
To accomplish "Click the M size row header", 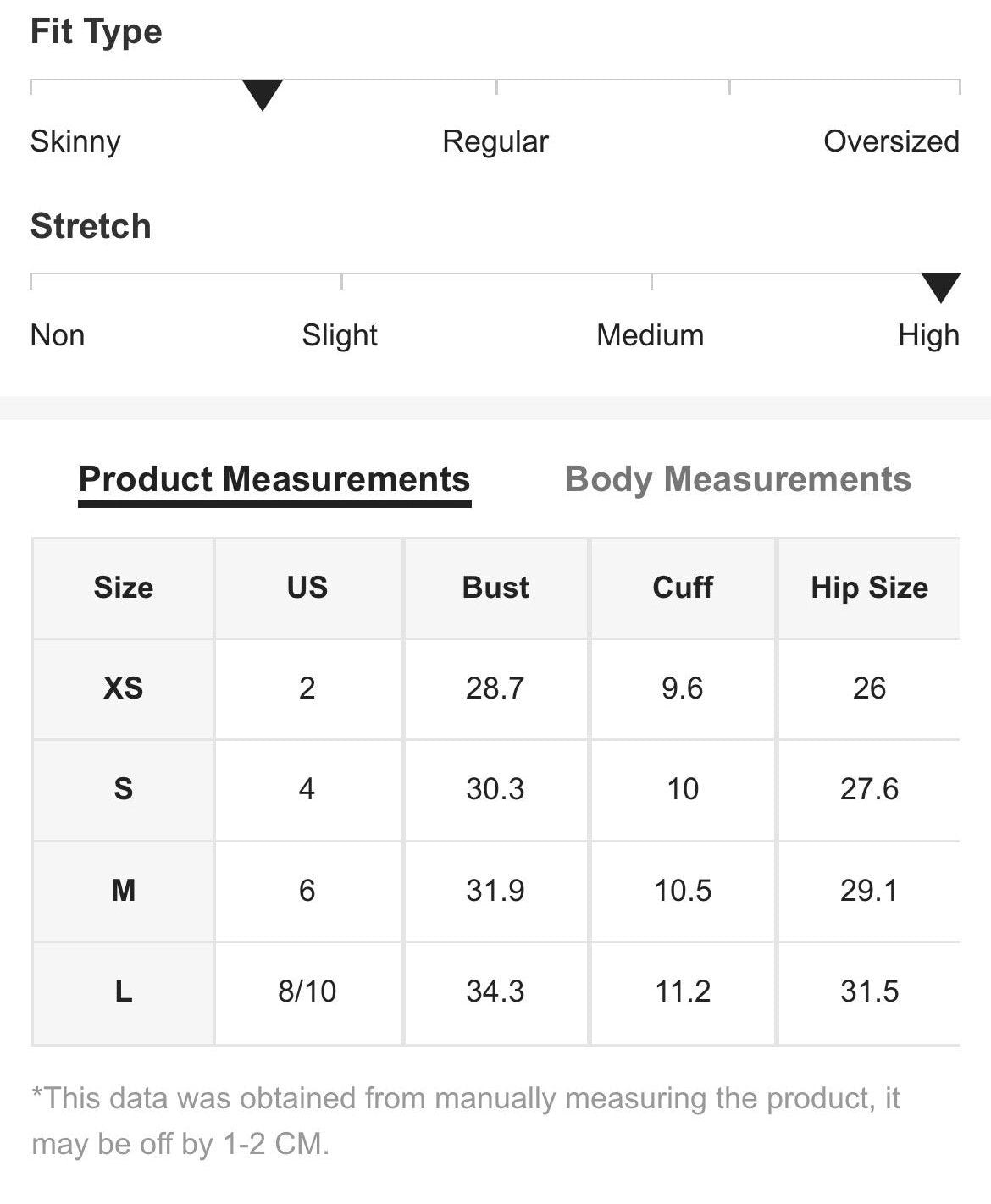I will [124, 891].
